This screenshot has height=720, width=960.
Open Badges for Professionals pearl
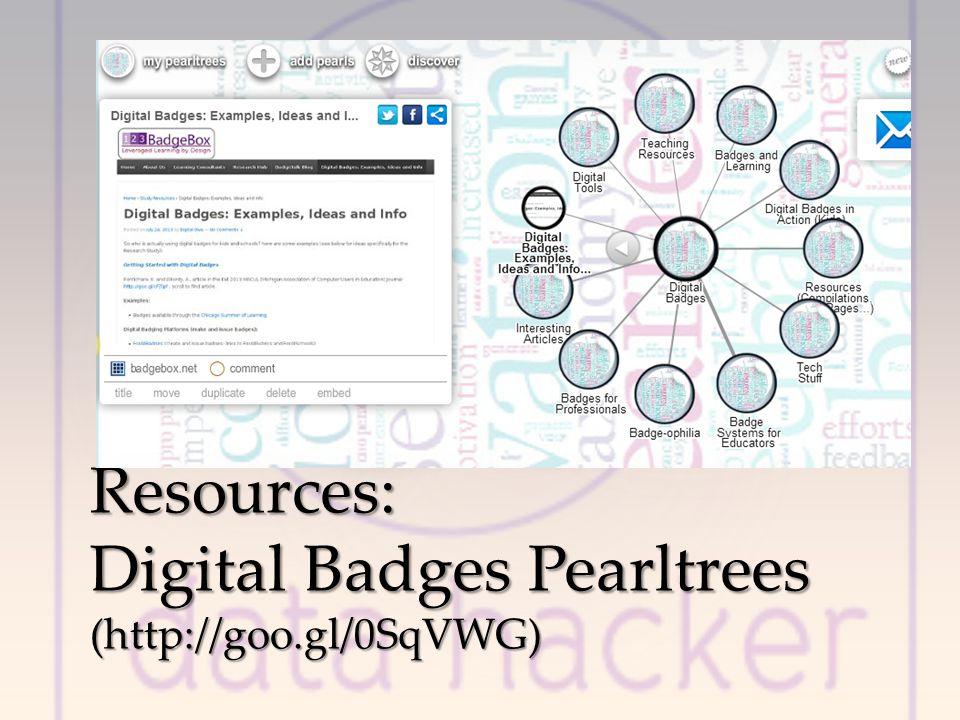[589, 359]
